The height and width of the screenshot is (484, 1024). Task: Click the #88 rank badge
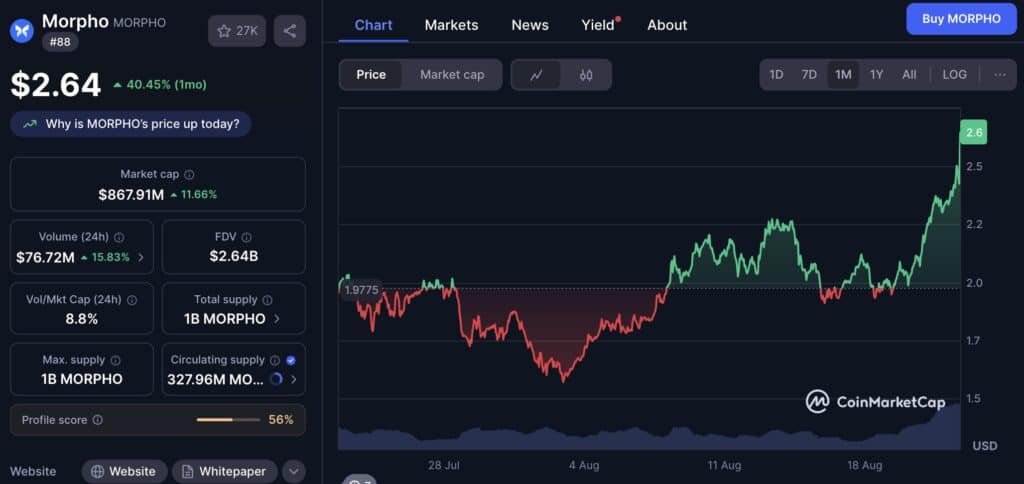60,42
